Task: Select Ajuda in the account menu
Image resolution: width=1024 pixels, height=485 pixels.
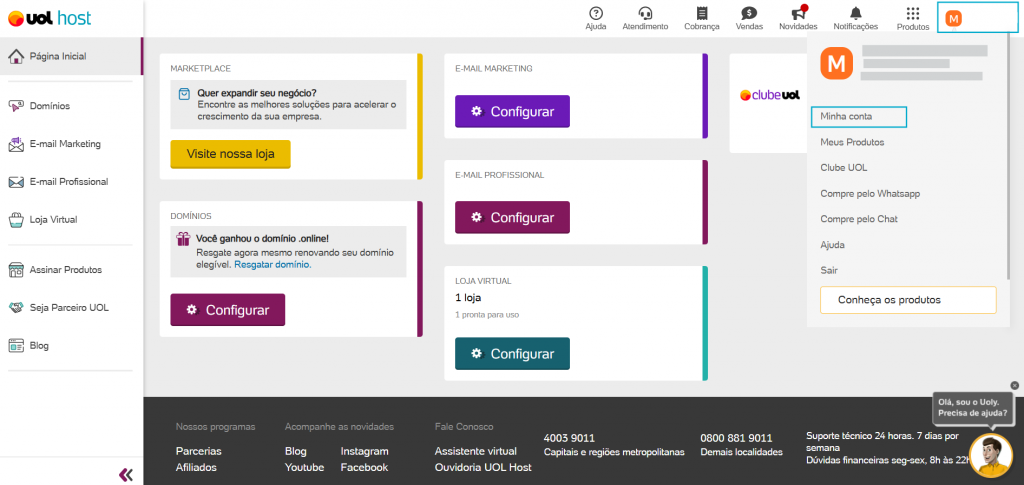Action: (x=833, y=245)
